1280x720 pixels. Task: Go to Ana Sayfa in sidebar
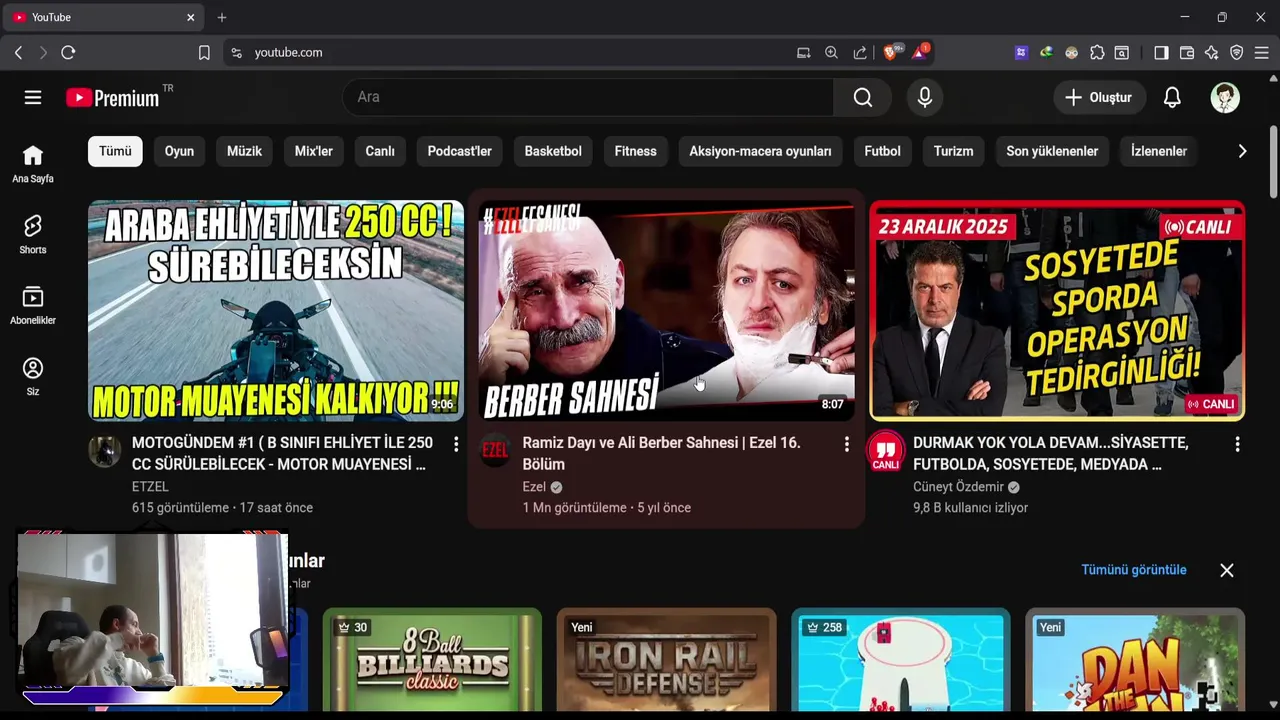33,164
